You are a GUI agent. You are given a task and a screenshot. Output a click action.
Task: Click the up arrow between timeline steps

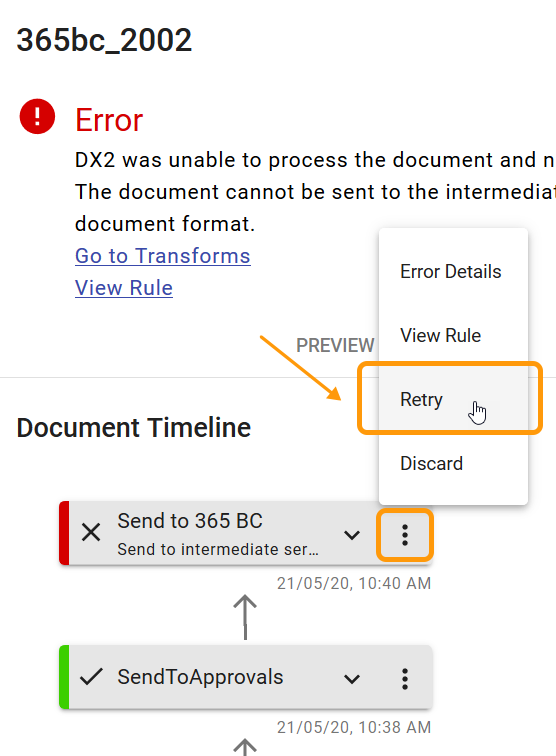245,617
